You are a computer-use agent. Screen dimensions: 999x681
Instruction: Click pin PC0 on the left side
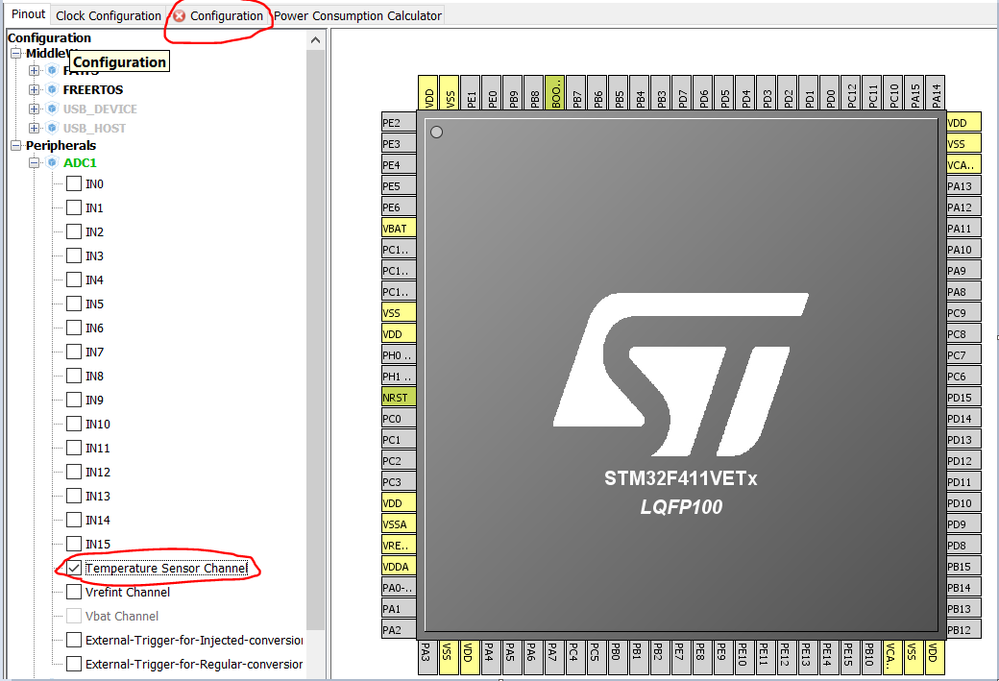tap(398, 419)
